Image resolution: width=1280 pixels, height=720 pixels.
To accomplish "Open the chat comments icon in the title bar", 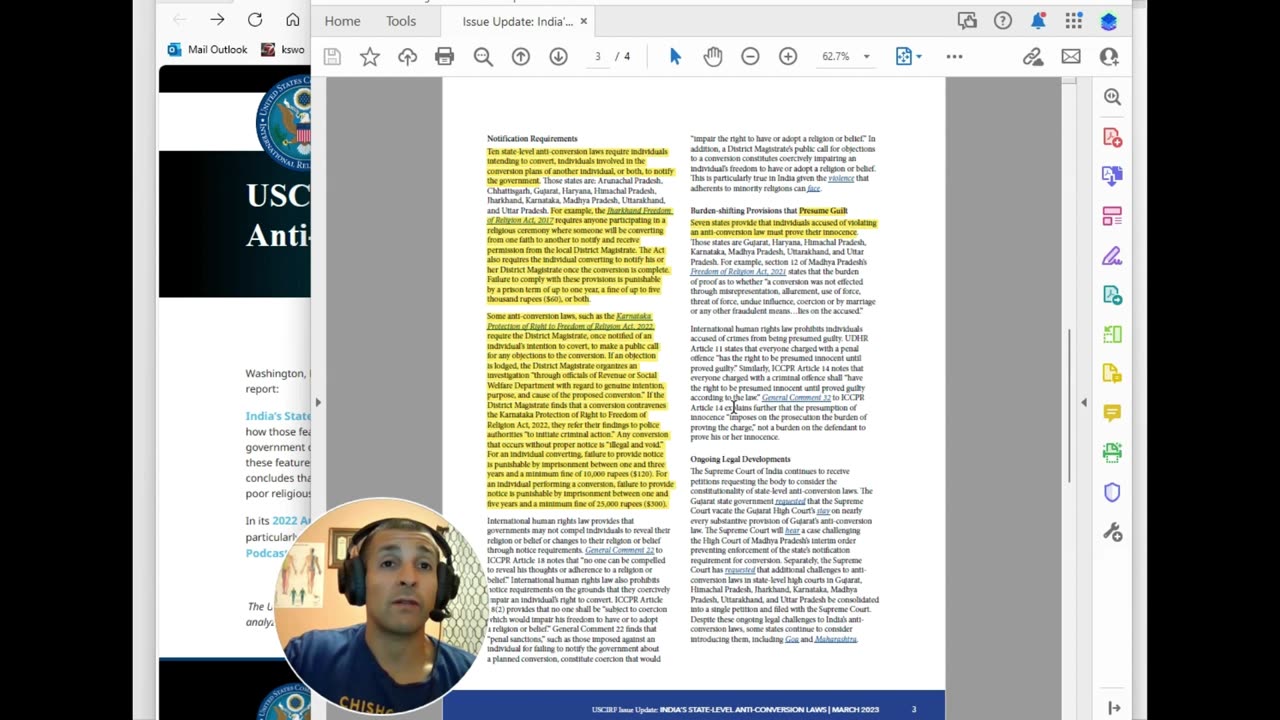I will [x=967, y=21].
